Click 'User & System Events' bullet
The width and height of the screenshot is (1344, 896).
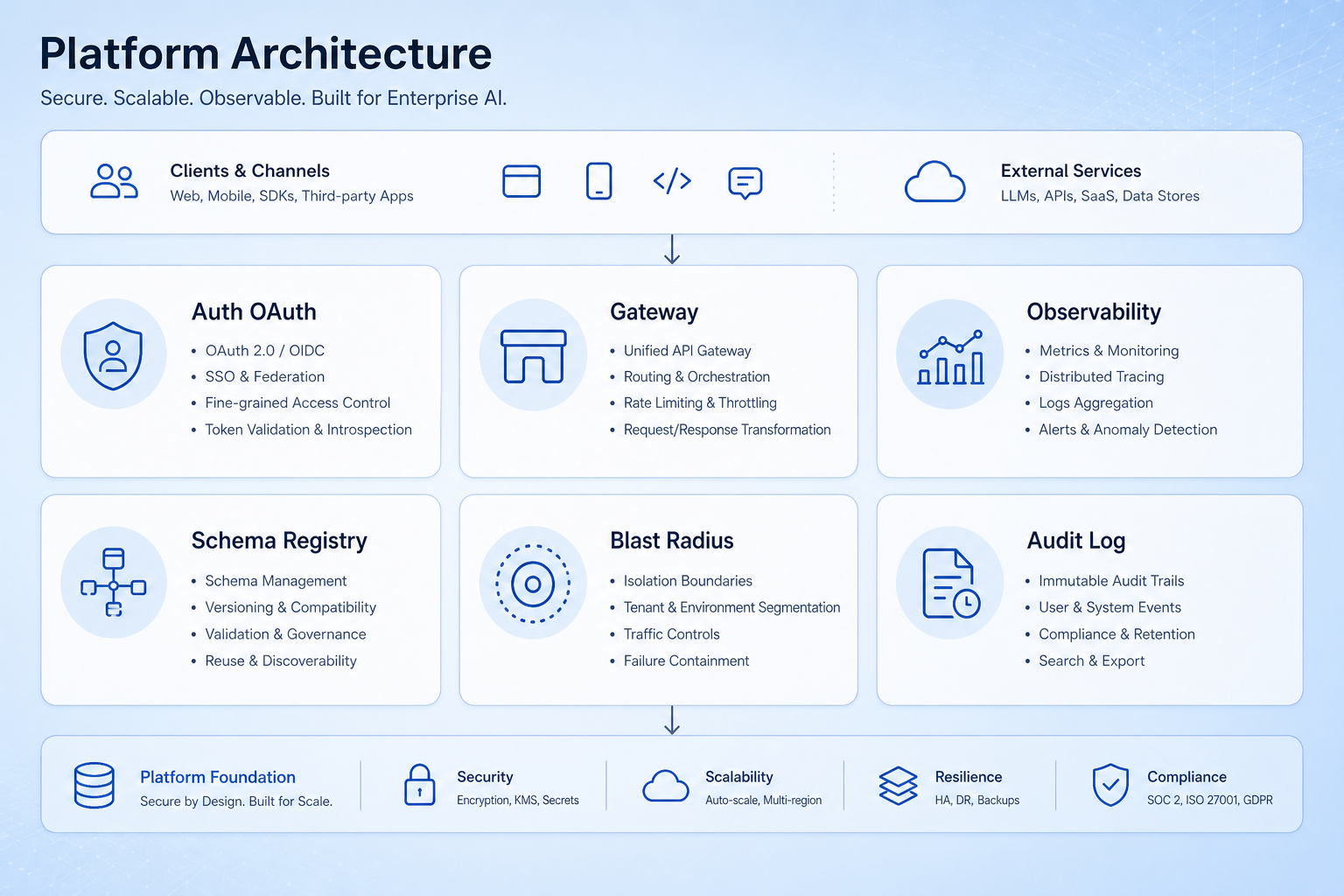coord(1109,607)
